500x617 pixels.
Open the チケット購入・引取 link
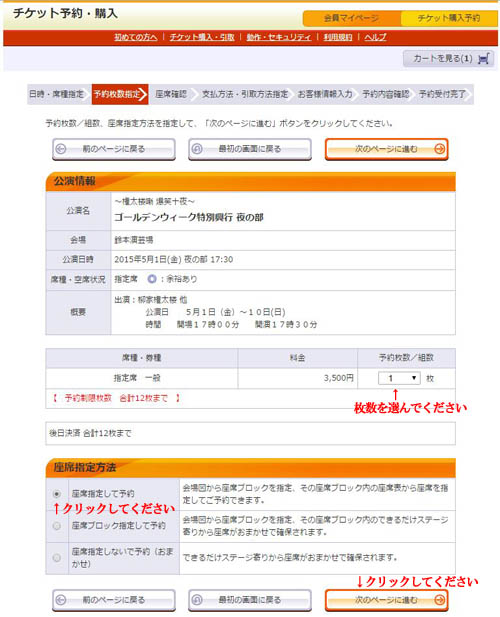pyautogui.click(x=202, y=37)
